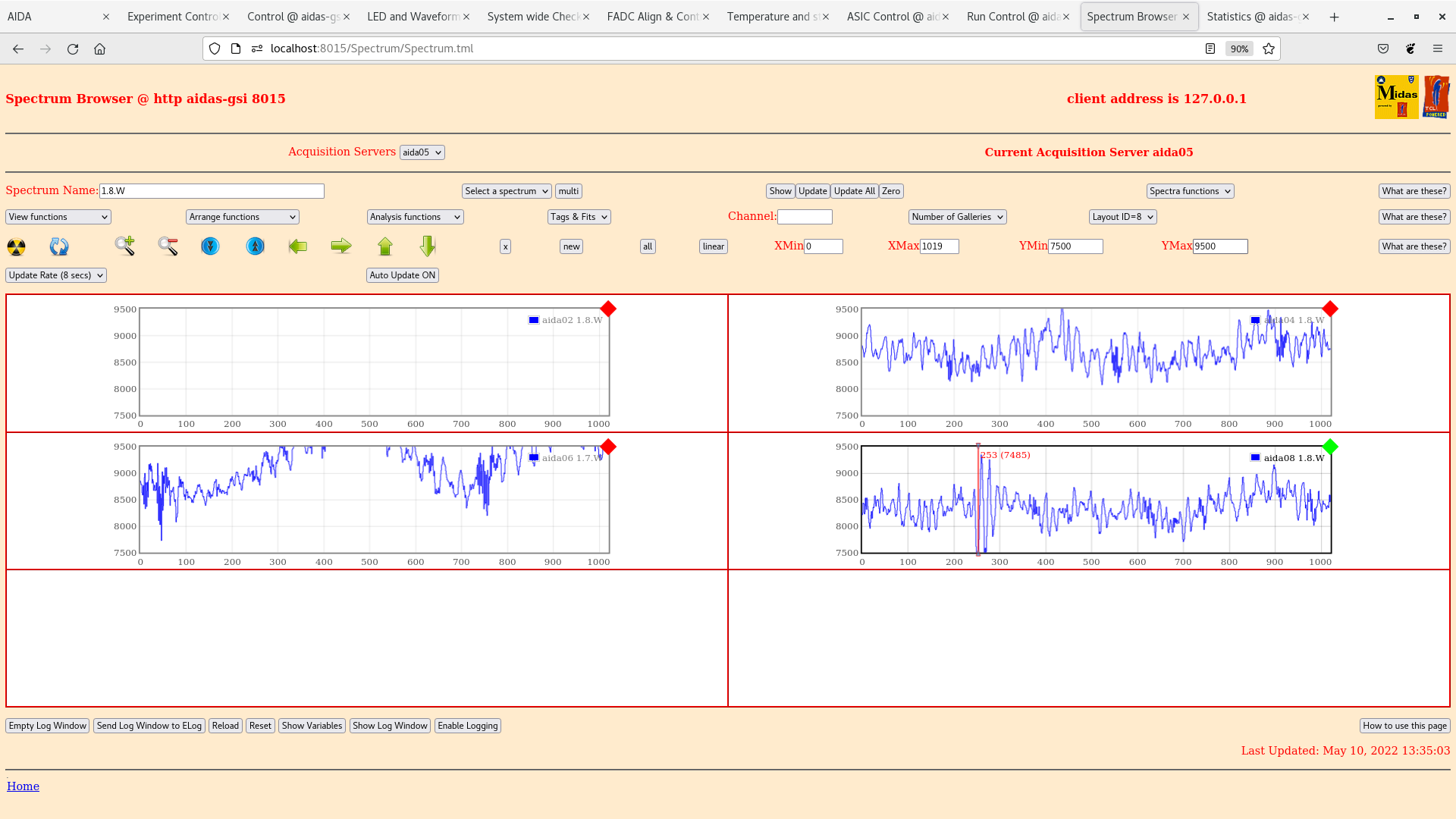The height and width of the screenshot is (819, 1456).
Task: Open the Acquisition Servers aida05 dropdown
Action: (x=422, y=152)
